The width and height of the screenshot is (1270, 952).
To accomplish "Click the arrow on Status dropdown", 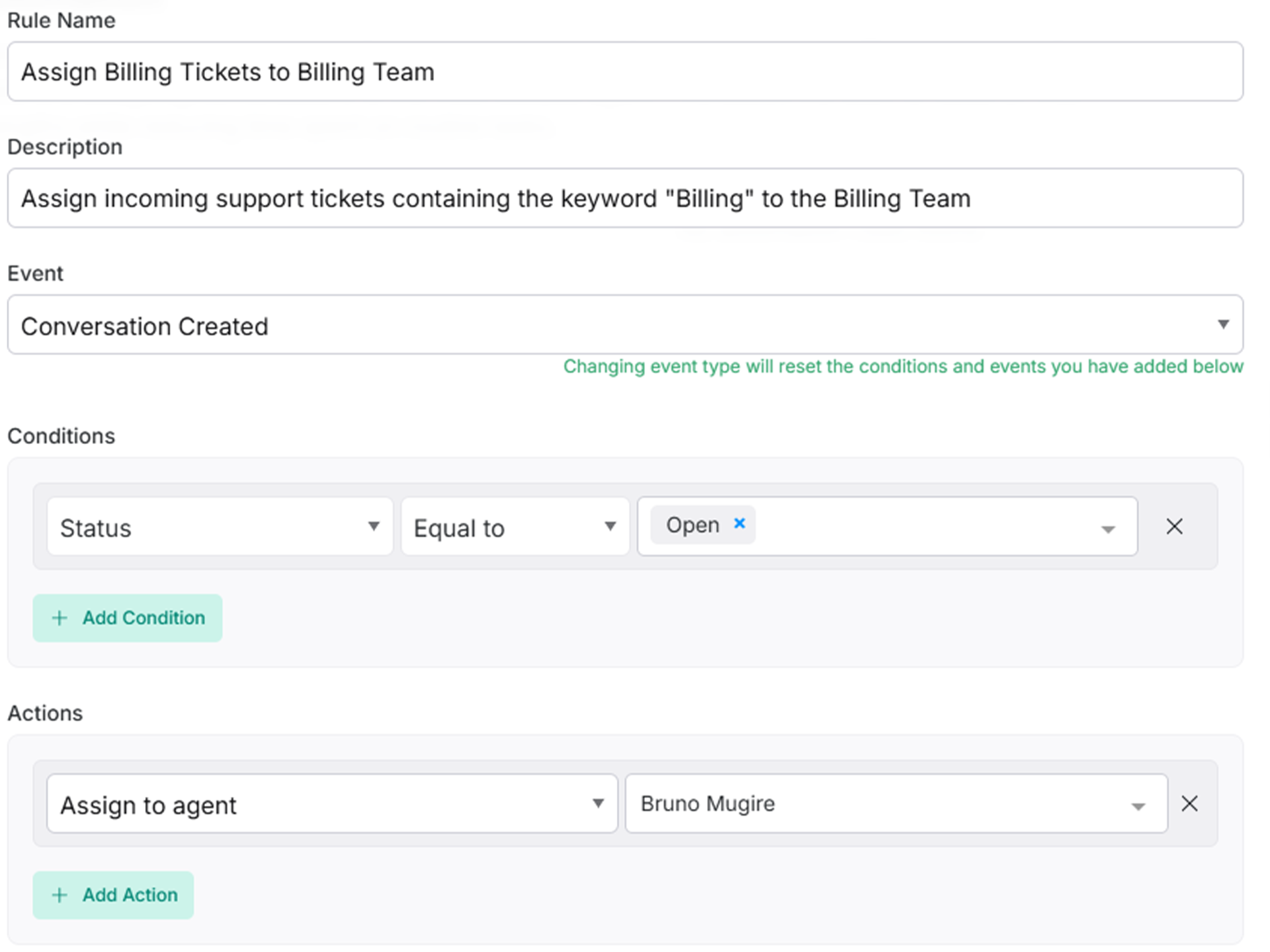I will [374, 526].
